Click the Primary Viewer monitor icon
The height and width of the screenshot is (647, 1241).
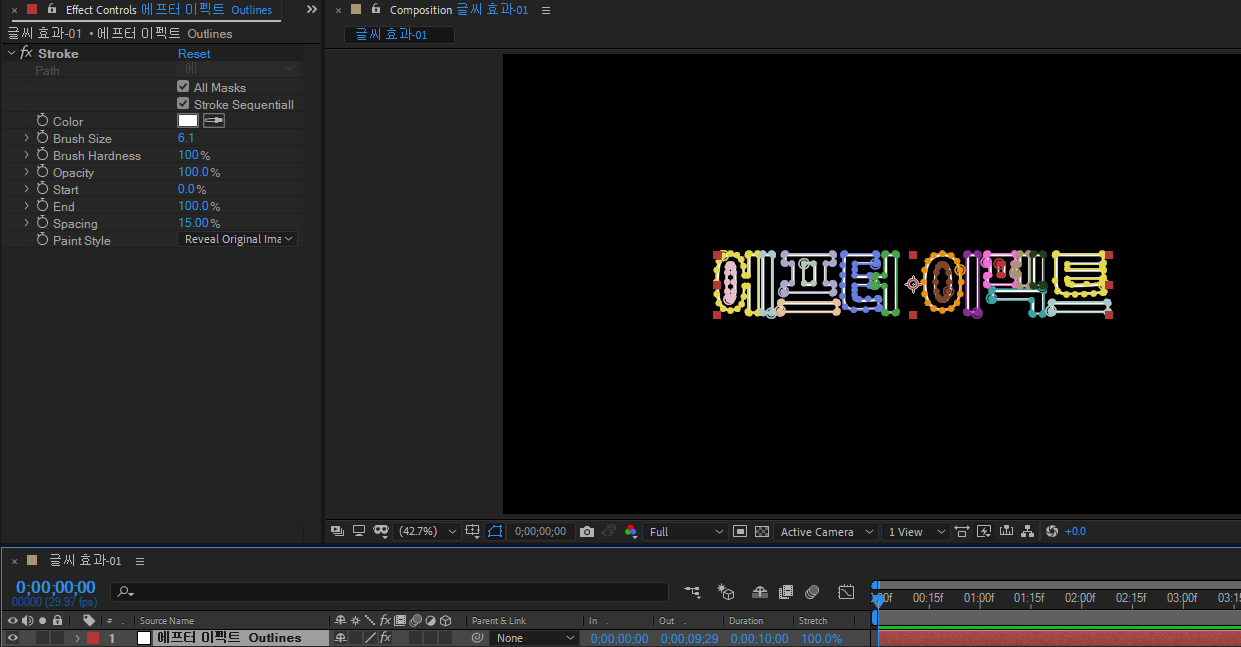pyautogui.click(x=359, y=531)
